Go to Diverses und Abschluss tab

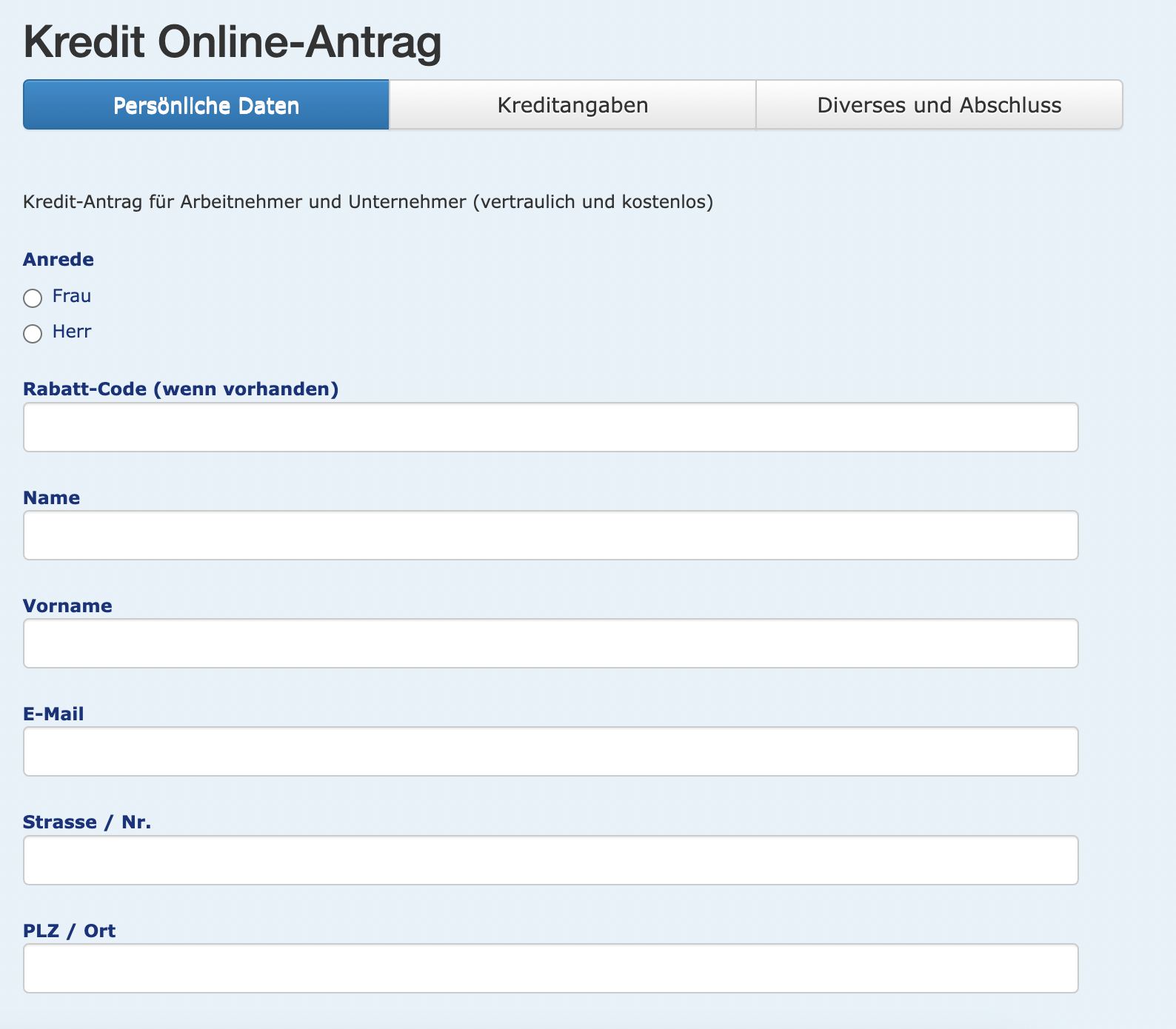(x=939, y=105)
